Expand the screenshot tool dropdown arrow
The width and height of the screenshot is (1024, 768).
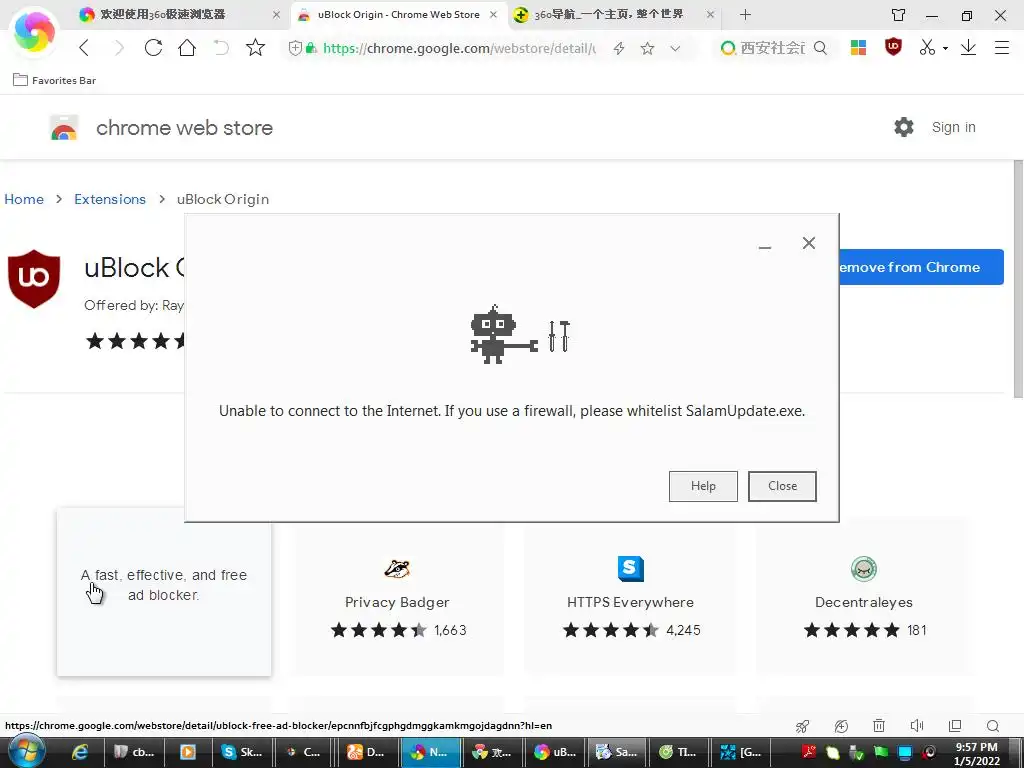click(x=945, y=48)
